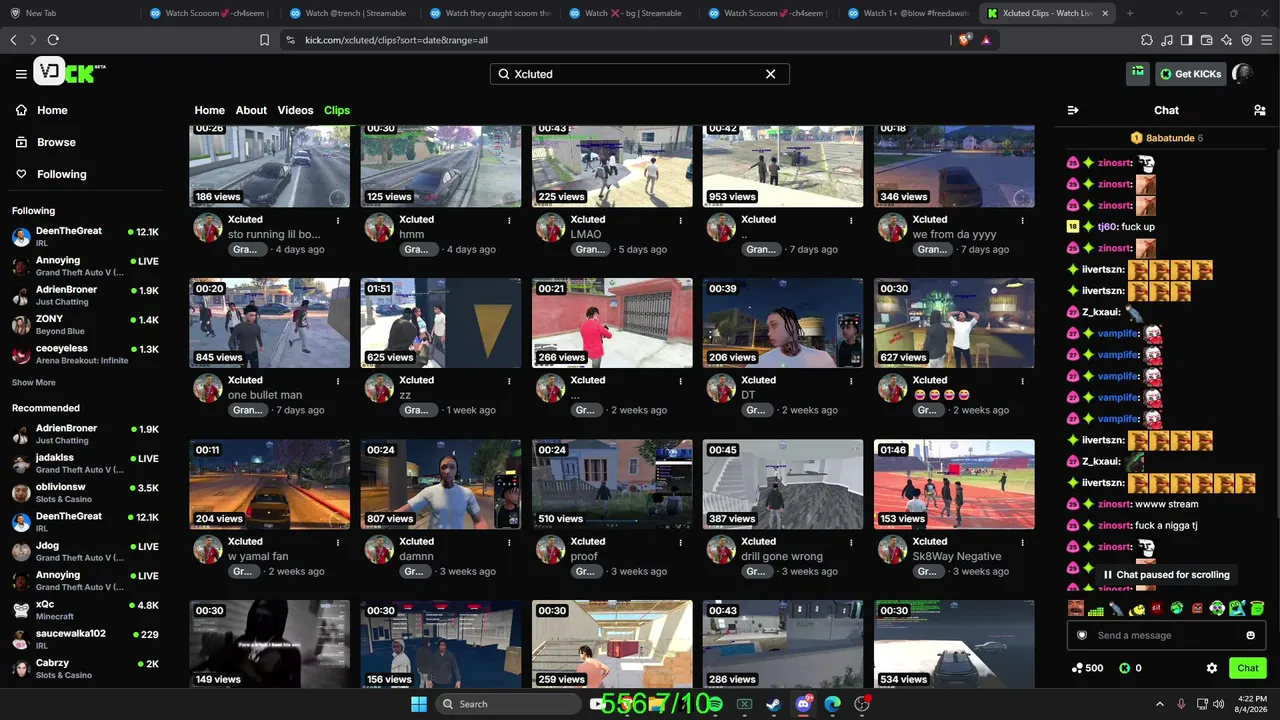Open options for 'Sk8Way Negative' clip
The width and height of the screenshot is (1280, 720).
coord(1022,542)
